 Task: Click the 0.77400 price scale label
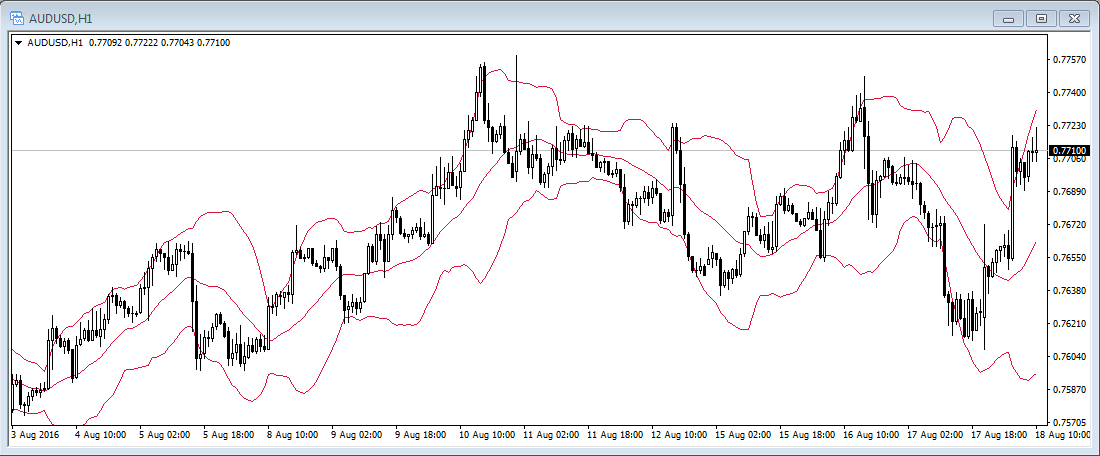click(x=1070, y=93)
